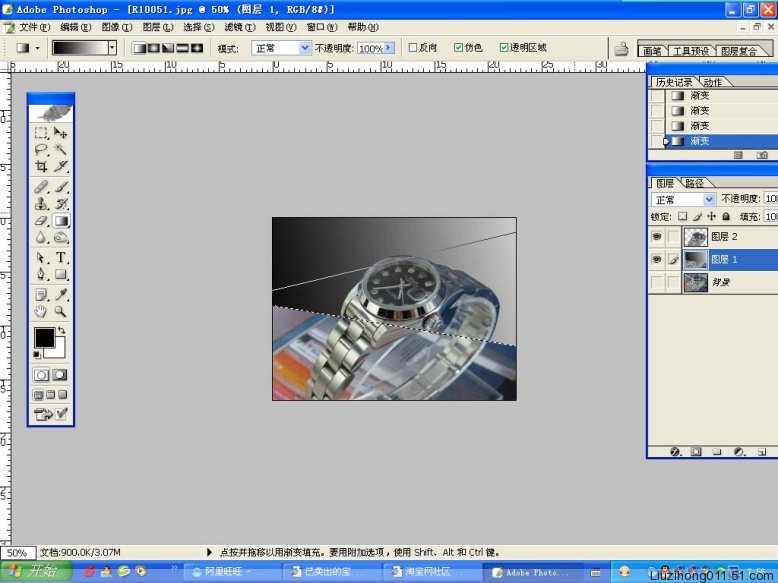Hide 图层 2 using its eye icon
This screenshot has height=583, width=778.
(x=657, y=237)
